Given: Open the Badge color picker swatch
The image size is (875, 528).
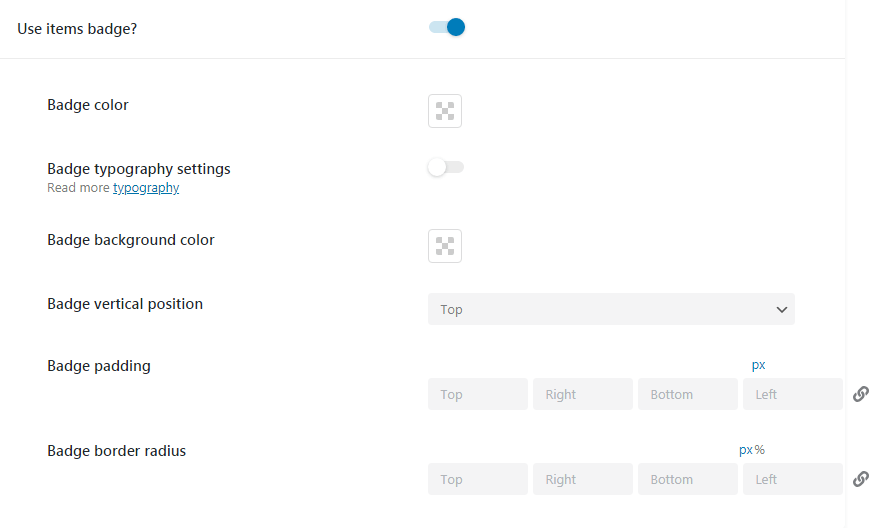Looking at the screenshot, I should 445,111.
